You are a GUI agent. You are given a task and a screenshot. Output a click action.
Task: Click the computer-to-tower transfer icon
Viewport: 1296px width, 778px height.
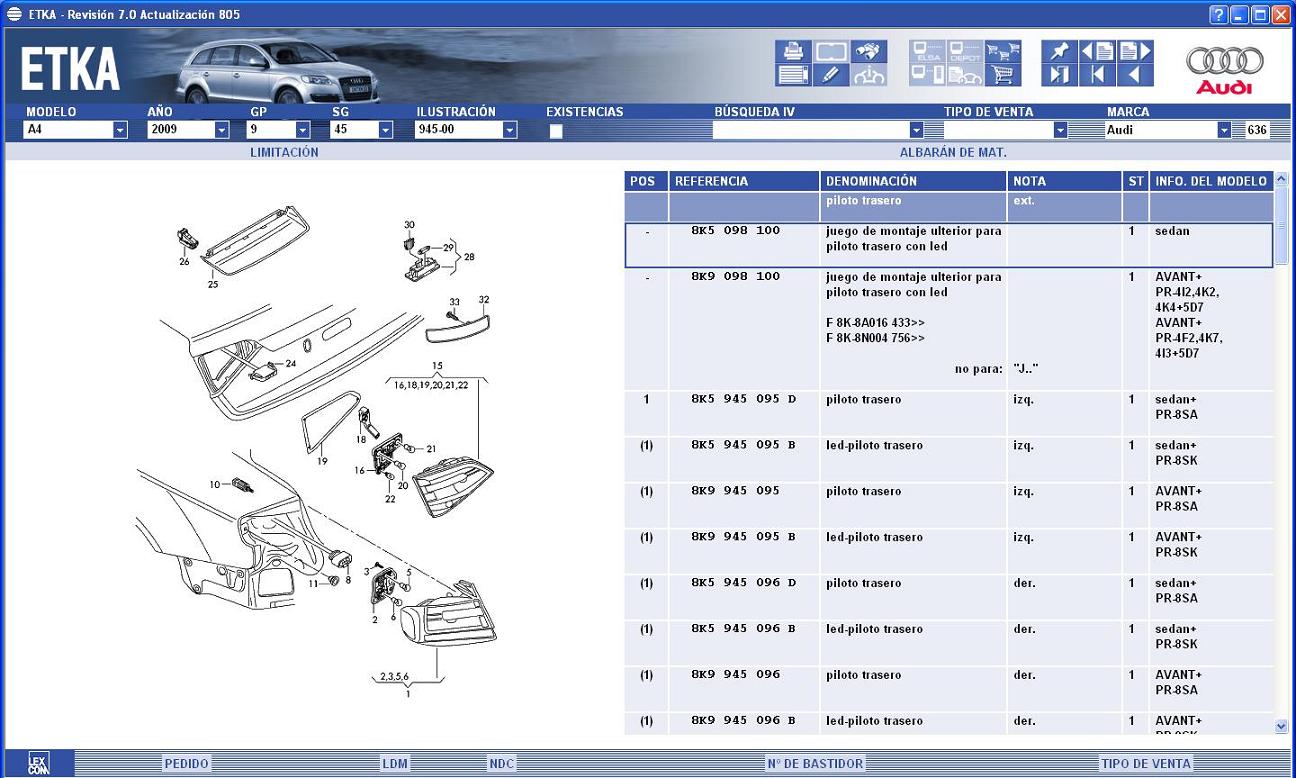[927, 75]
